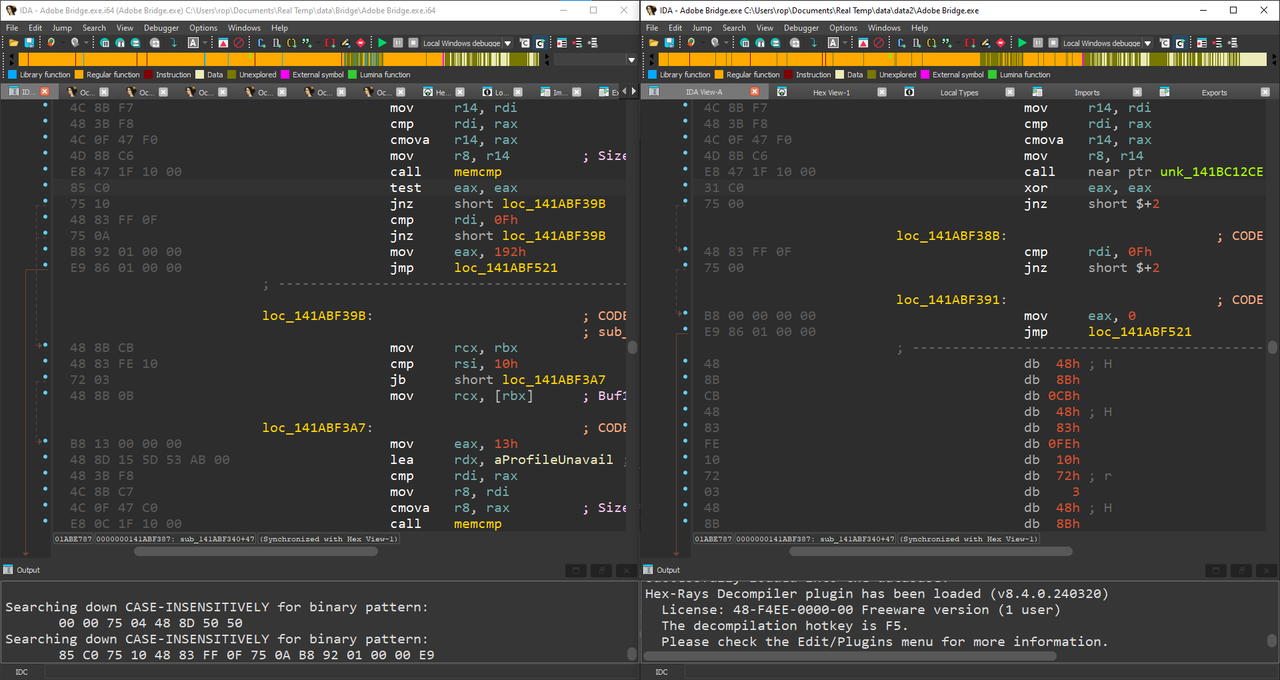Open debugger selection dropdown in right window
The height and width of the screenshot is (680, 1280).
coord(1148,43)
